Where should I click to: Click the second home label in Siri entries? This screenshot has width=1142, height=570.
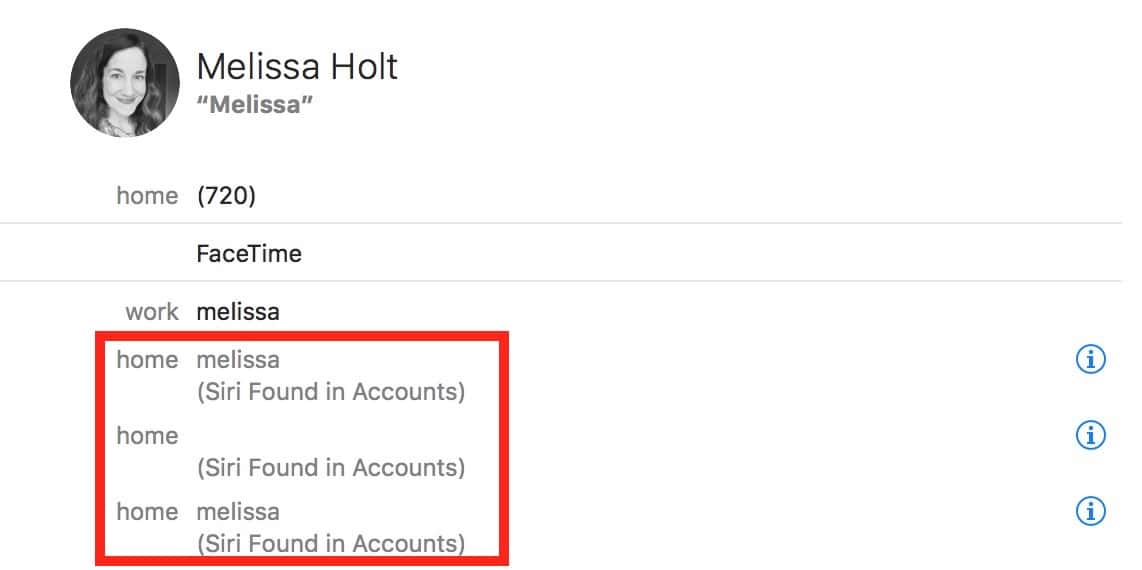coord(147,435)
